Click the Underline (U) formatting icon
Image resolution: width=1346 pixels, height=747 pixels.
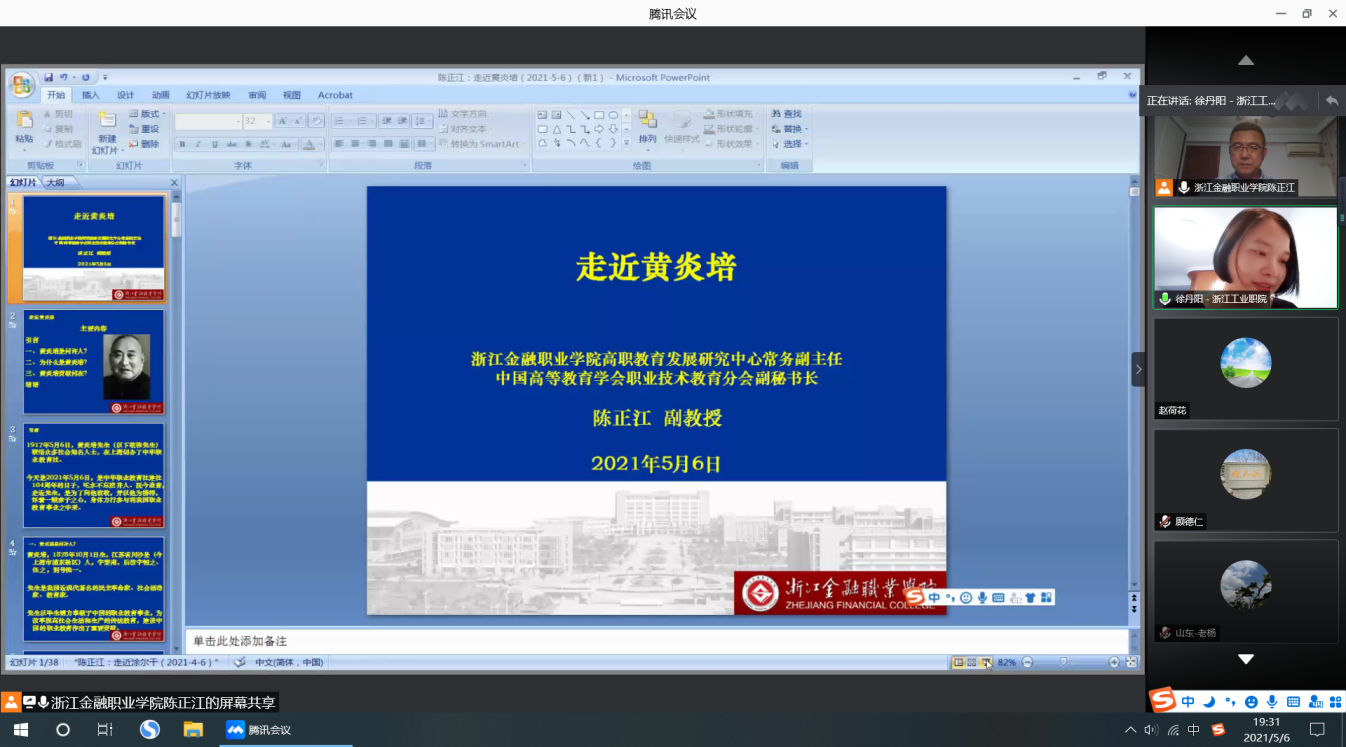point(215,144)
